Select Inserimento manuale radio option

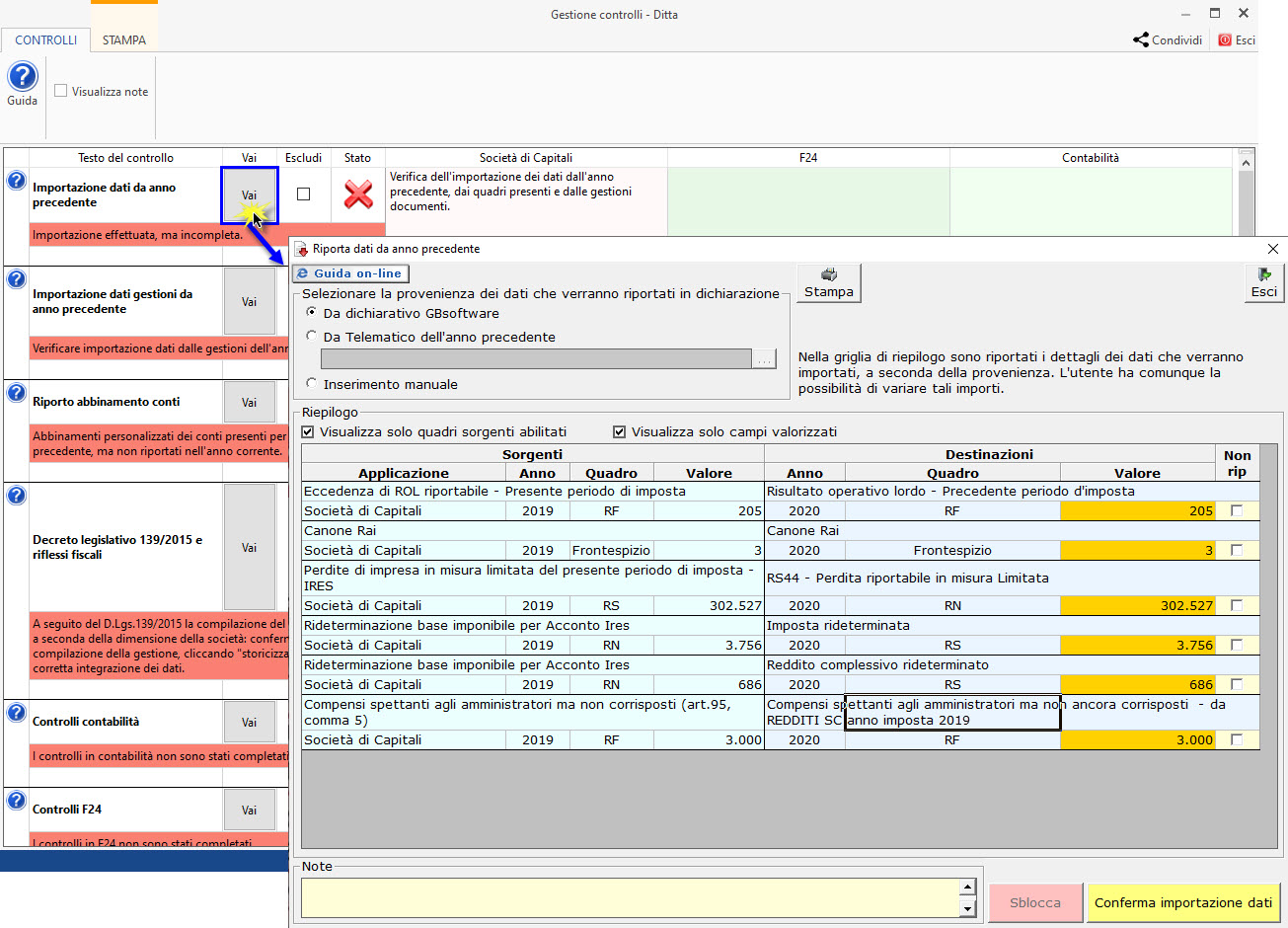pos(312,383)
